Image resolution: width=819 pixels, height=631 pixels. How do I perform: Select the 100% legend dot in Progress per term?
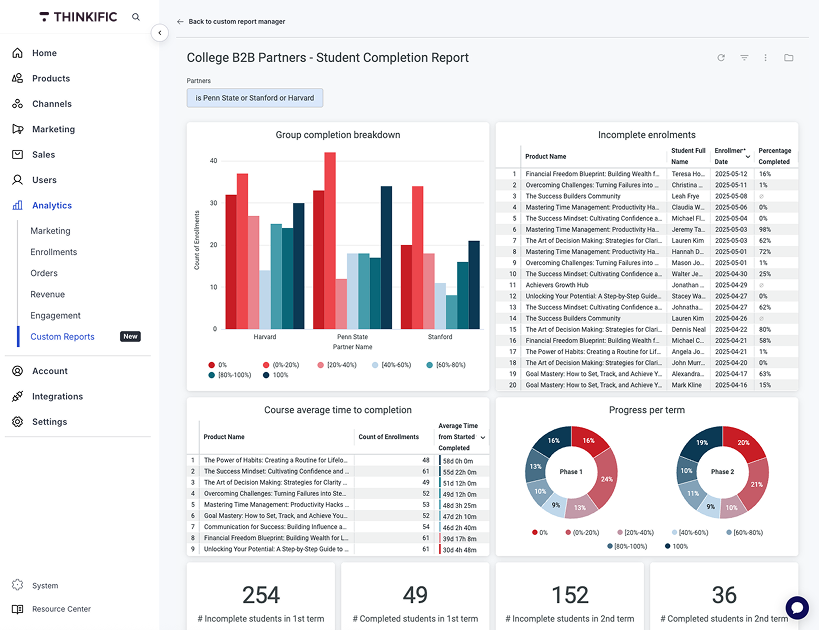point(668,546)
